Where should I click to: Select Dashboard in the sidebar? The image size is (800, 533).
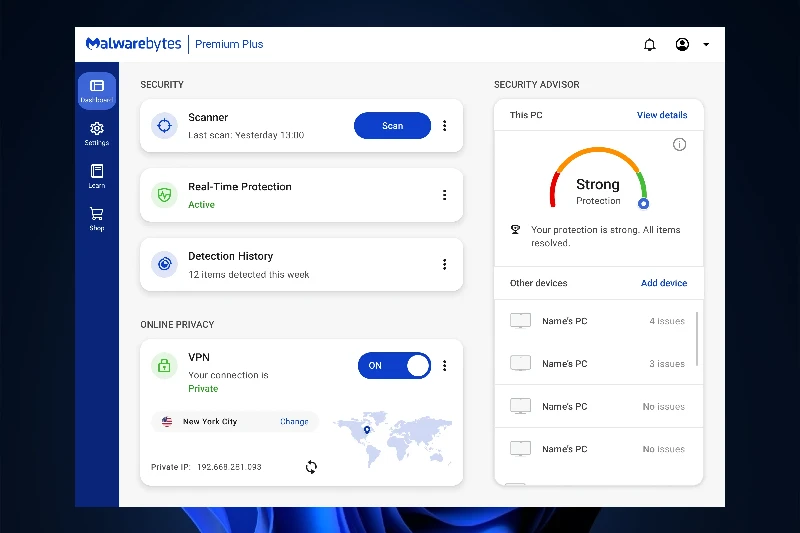97,91
